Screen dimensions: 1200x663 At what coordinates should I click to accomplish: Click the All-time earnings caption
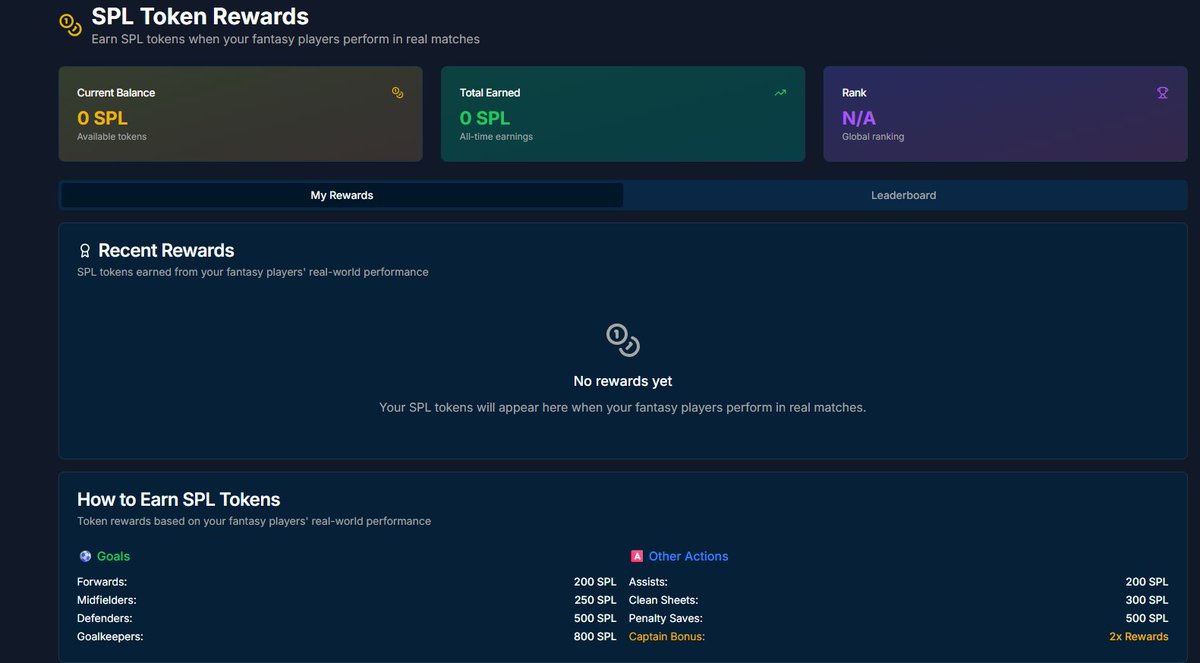coord(496,136)
